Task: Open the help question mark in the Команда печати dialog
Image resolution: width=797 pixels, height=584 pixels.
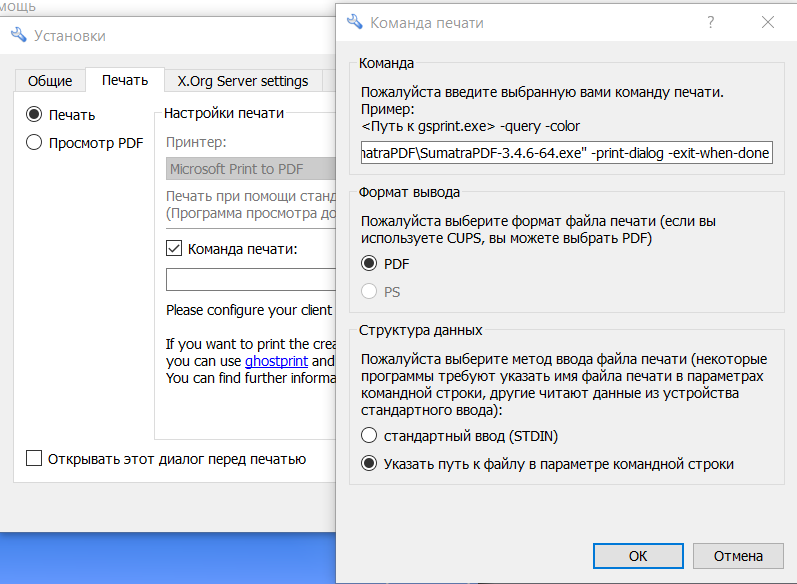Action: click(711, 22)
